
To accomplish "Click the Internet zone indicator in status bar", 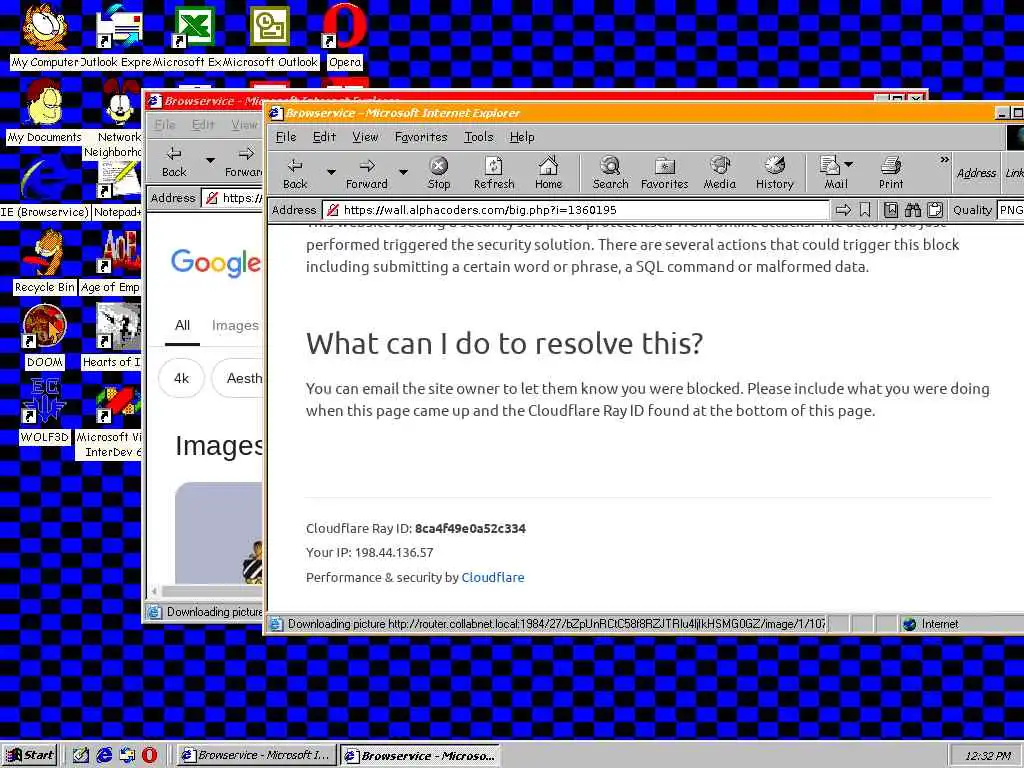I will coord(931,624).
